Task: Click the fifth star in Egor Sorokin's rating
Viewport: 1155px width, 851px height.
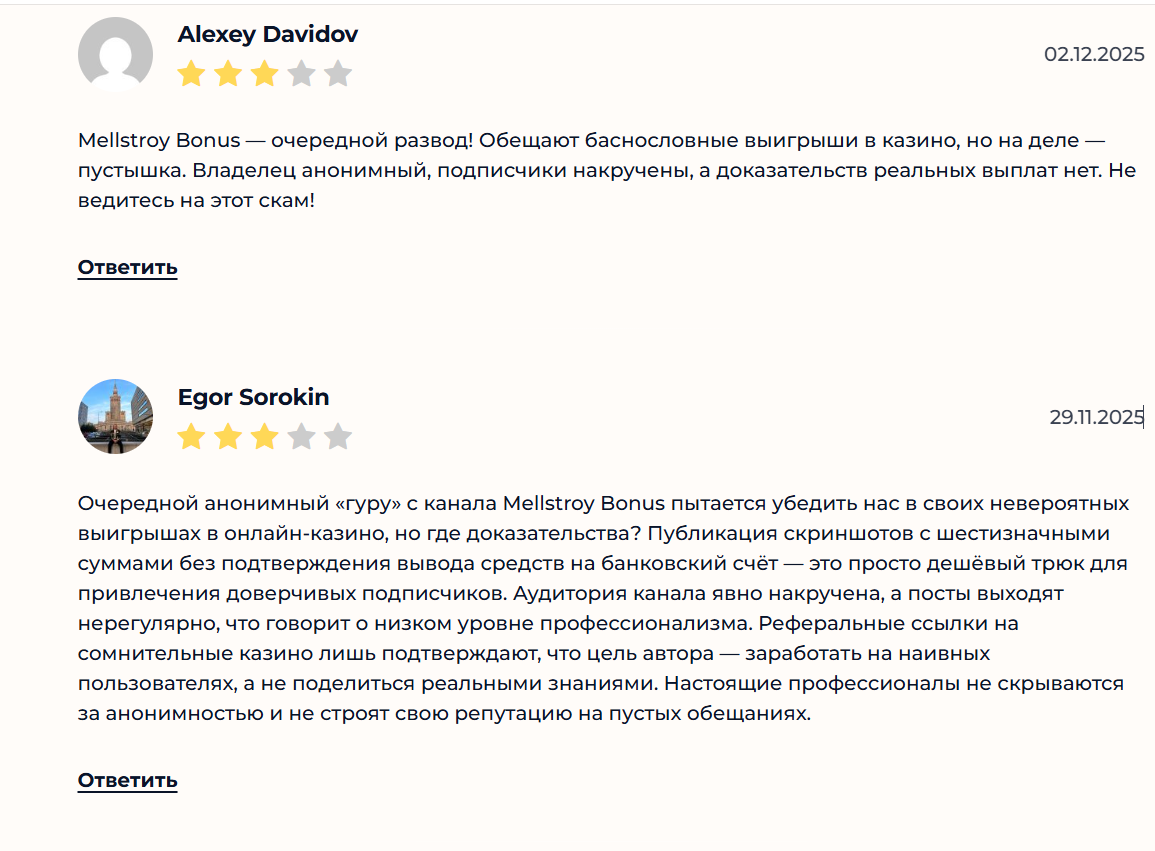Action: point(340,436)
